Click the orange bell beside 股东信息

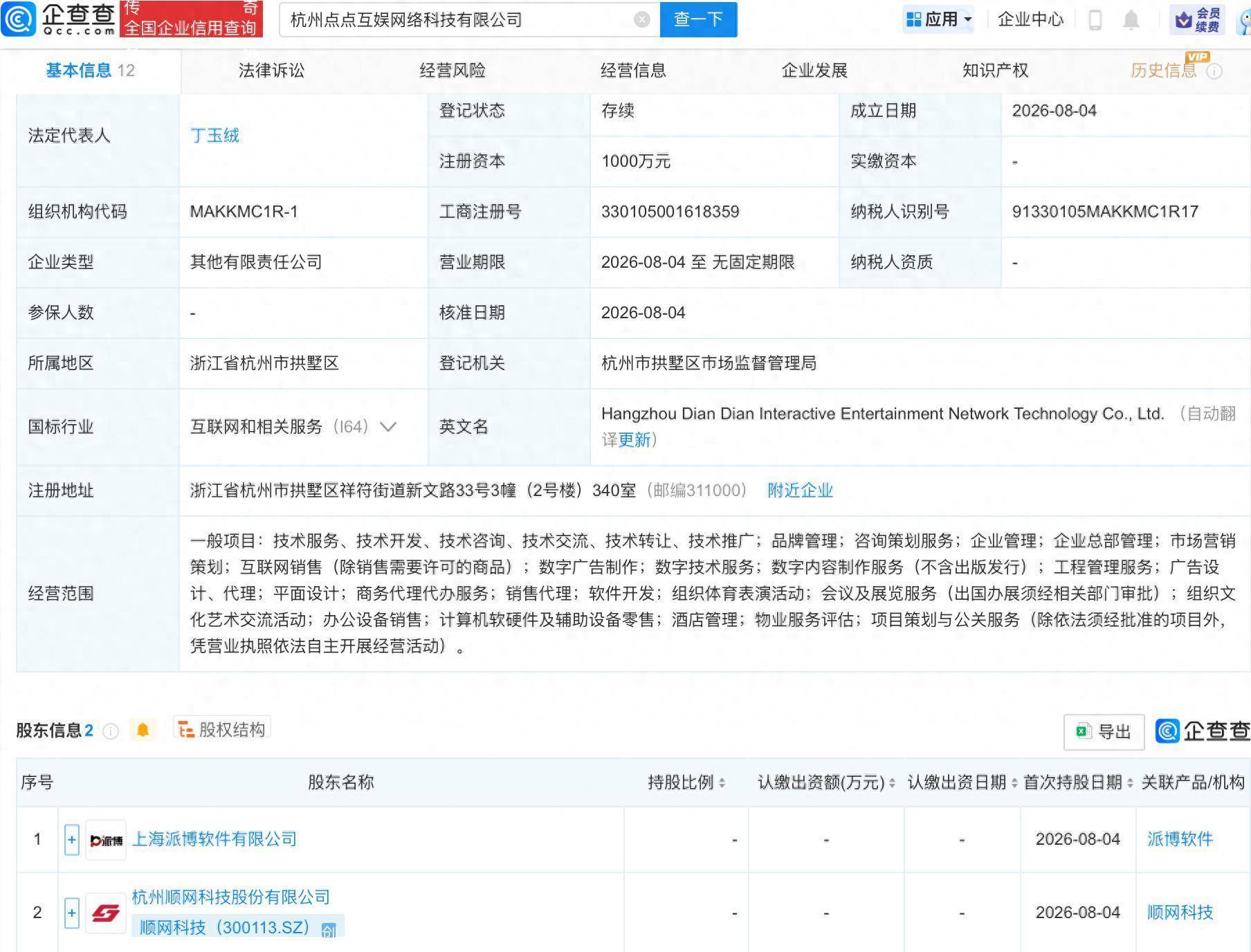[143, 730]
